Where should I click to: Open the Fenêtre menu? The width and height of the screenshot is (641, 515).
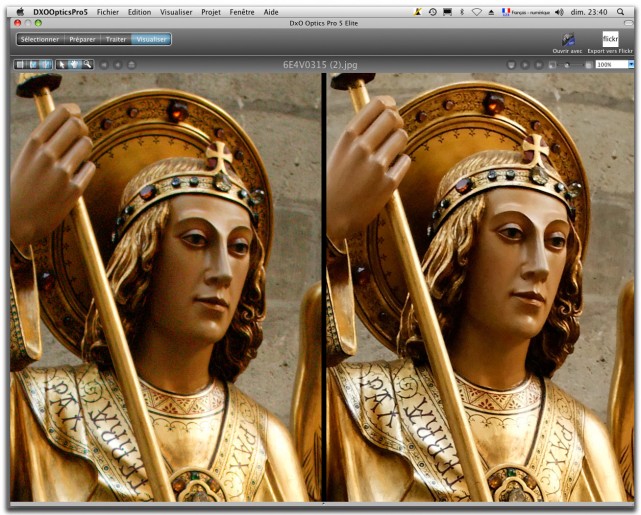point(242,12)
